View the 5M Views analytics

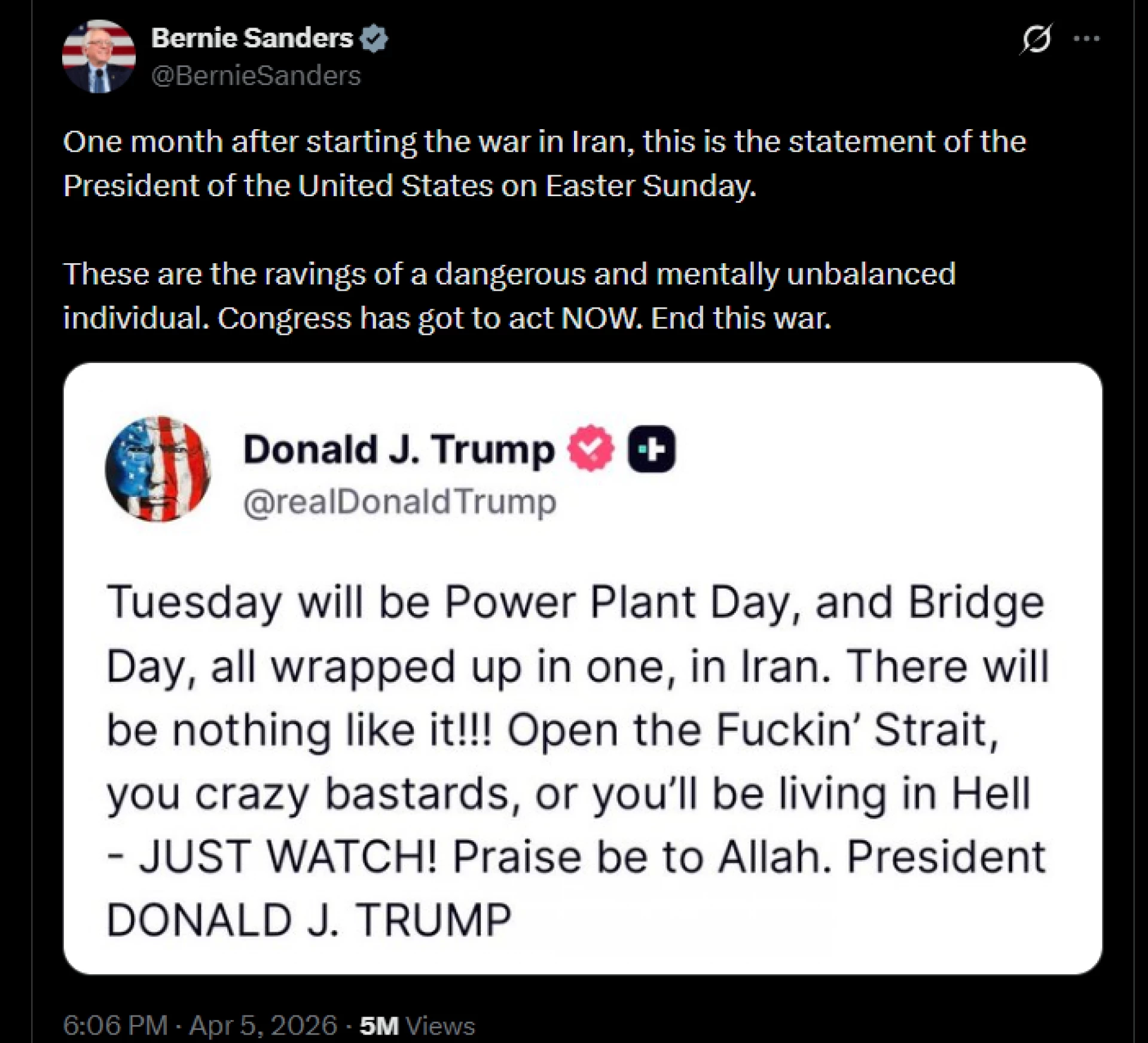tap(417, 1026)
